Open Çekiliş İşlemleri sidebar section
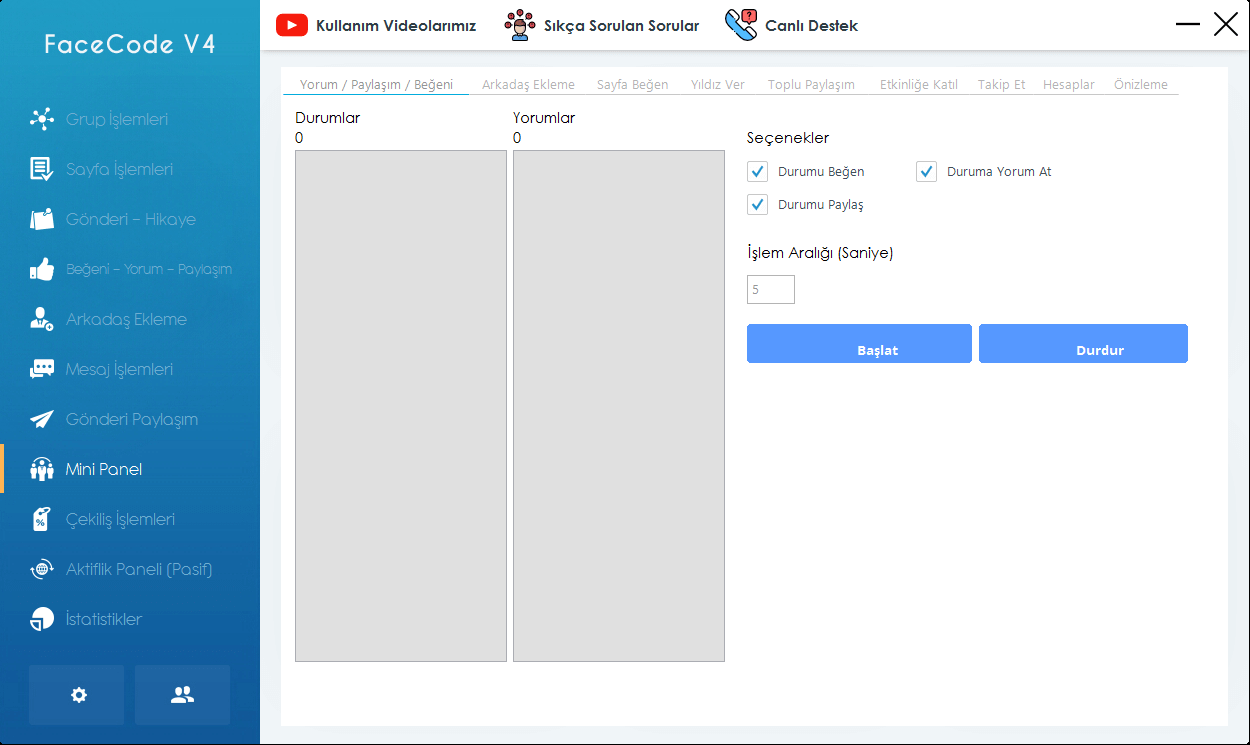 point(120,519)
